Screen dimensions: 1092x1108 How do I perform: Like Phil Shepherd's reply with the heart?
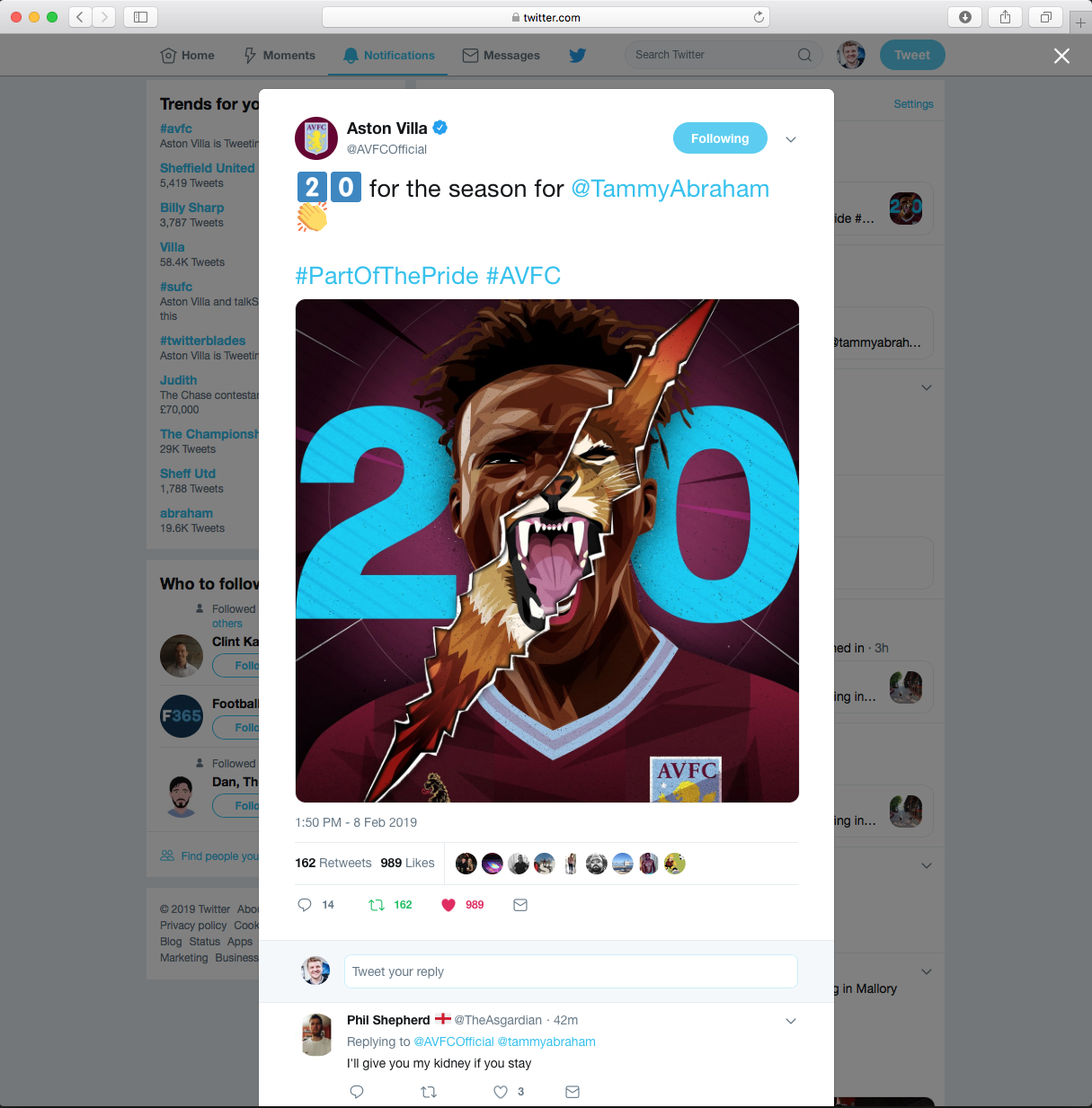pyautogui.click(x=501, y=1092)
